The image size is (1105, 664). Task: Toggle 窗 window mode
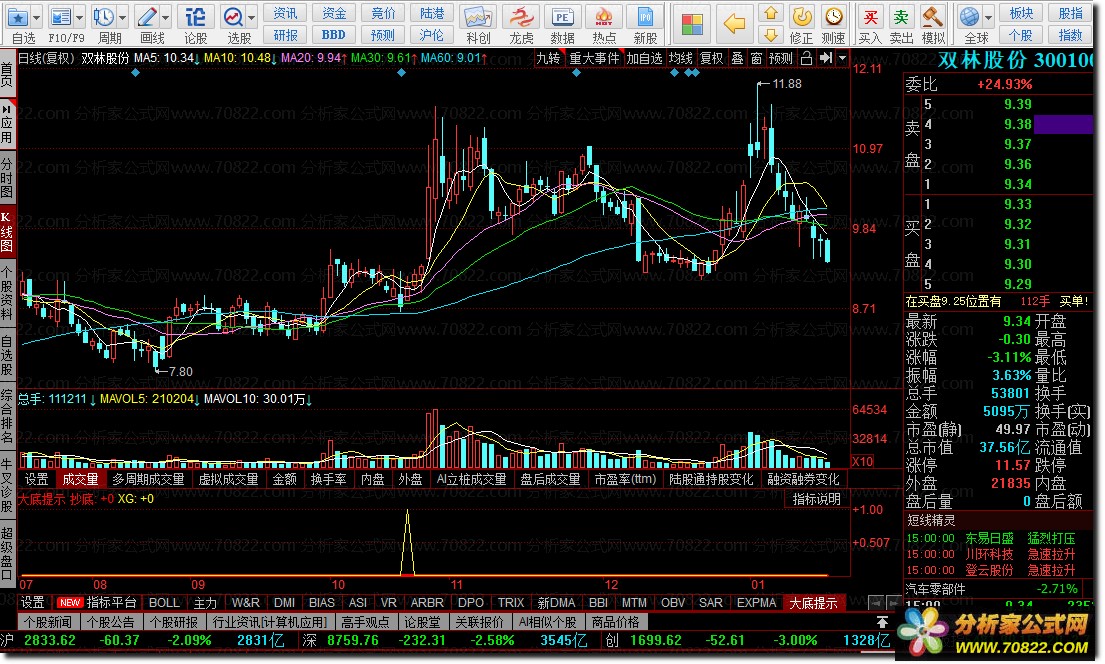pos(756,58)
